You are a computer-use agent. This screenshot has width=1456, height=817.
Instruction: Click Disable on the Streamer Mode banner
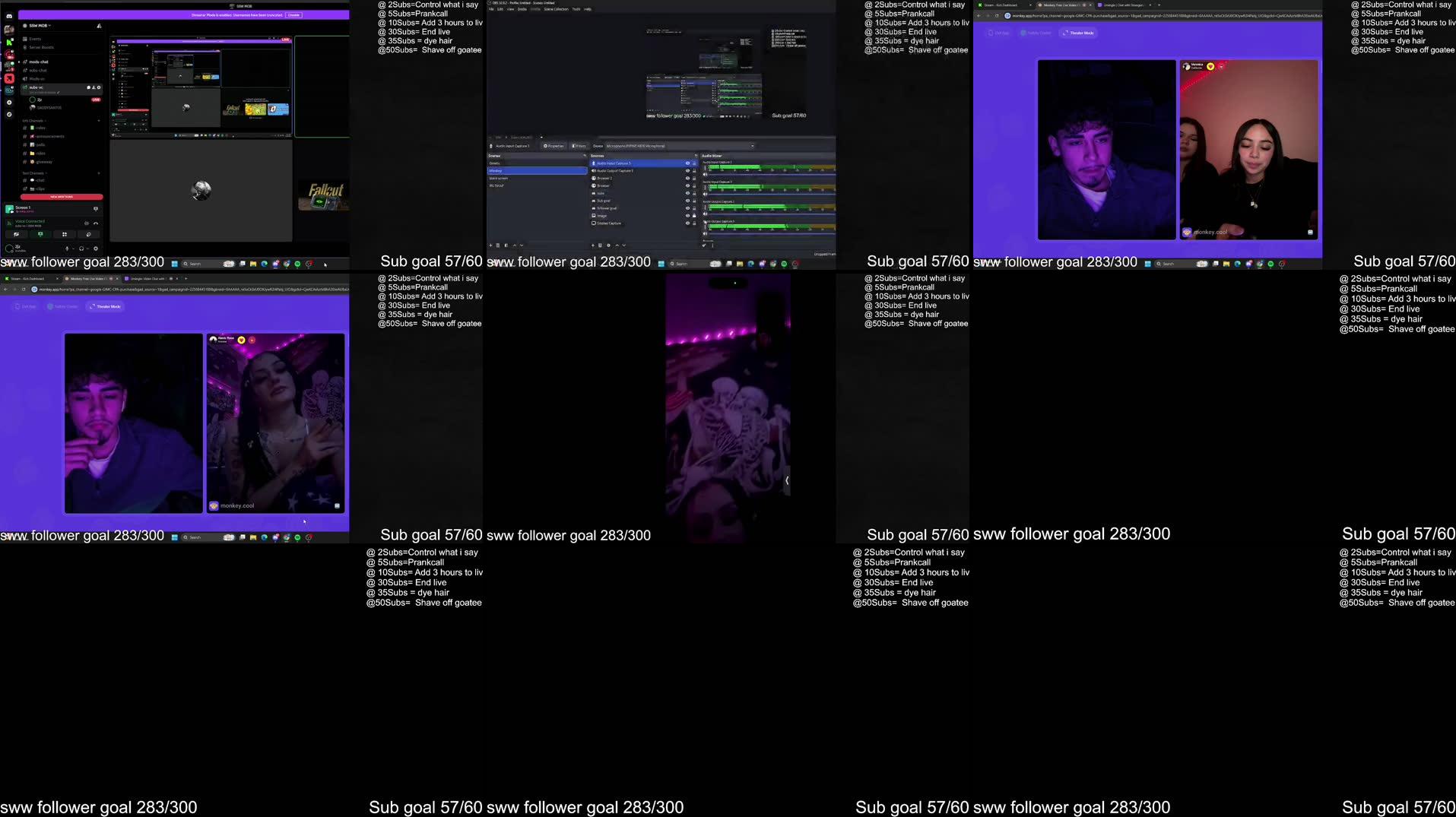[x=294, y=15]
